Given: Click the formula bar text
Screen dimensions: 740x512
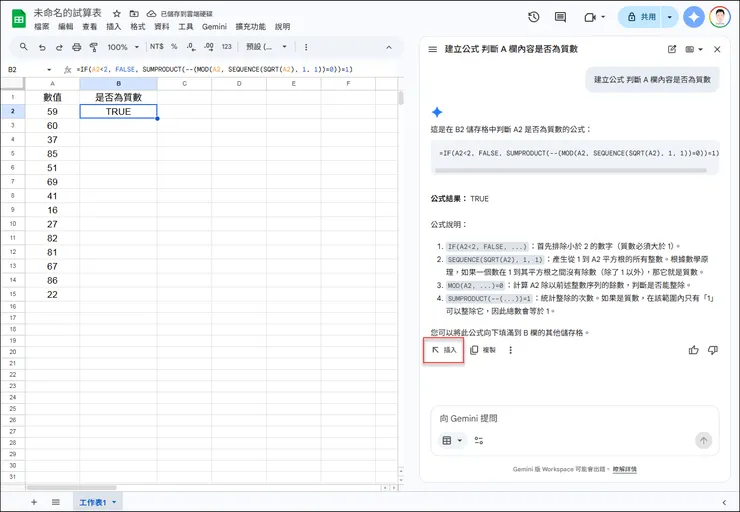Looking at the screenshot, I should pyautogui.click(x=215, y=69).
